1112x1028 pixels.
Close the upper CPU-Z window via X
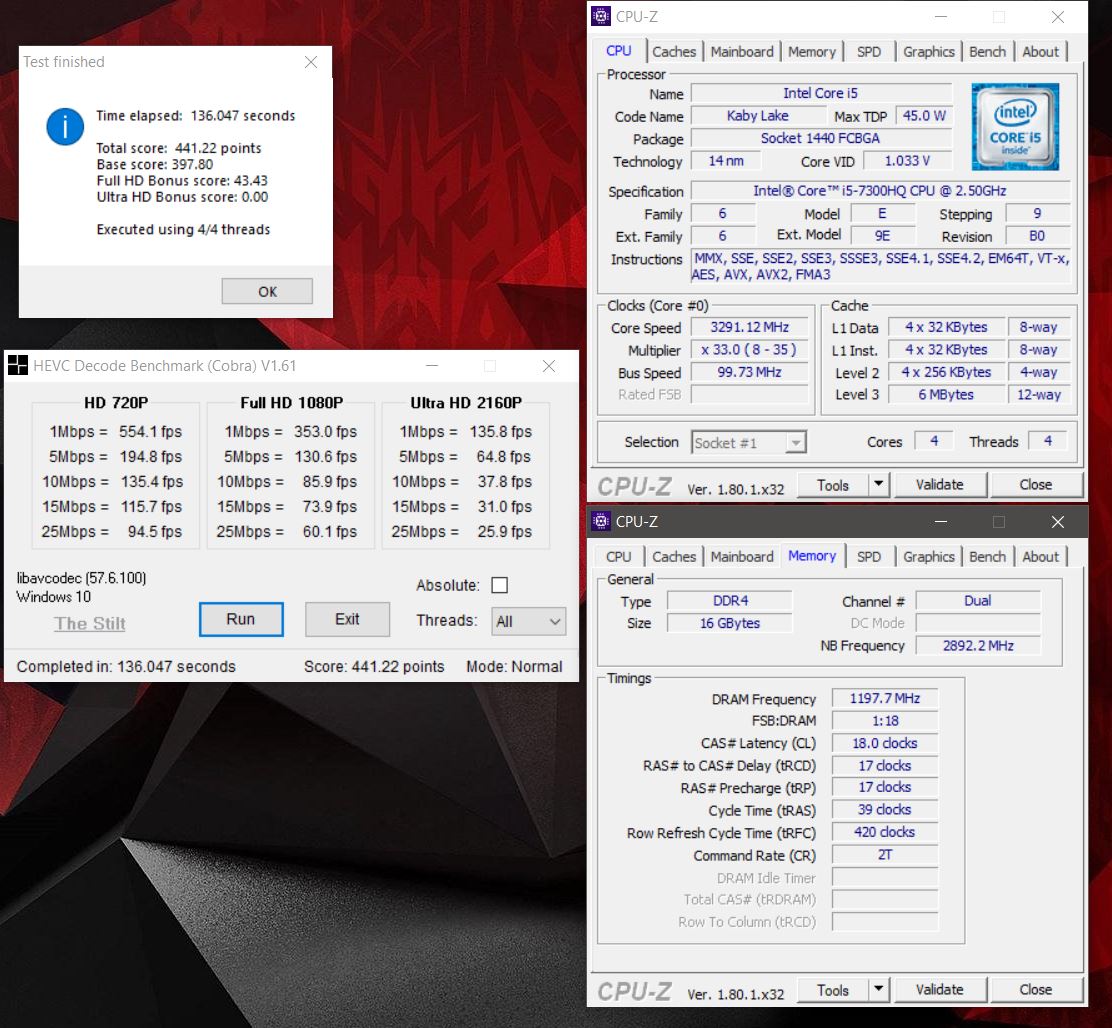pos(1057,16)
